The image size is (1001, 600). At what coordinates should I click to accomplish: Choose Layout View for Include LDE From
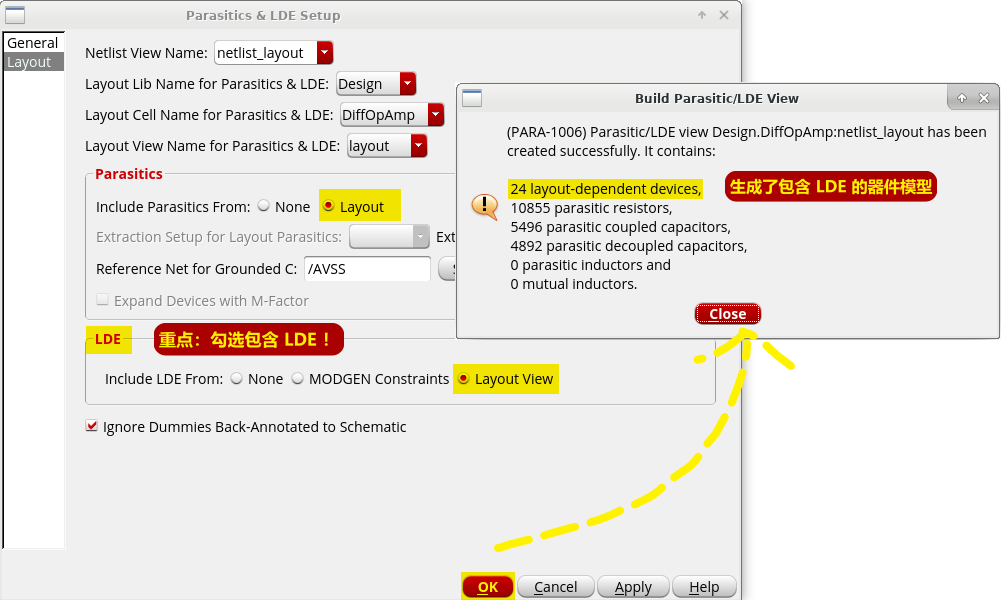[463, 379]
